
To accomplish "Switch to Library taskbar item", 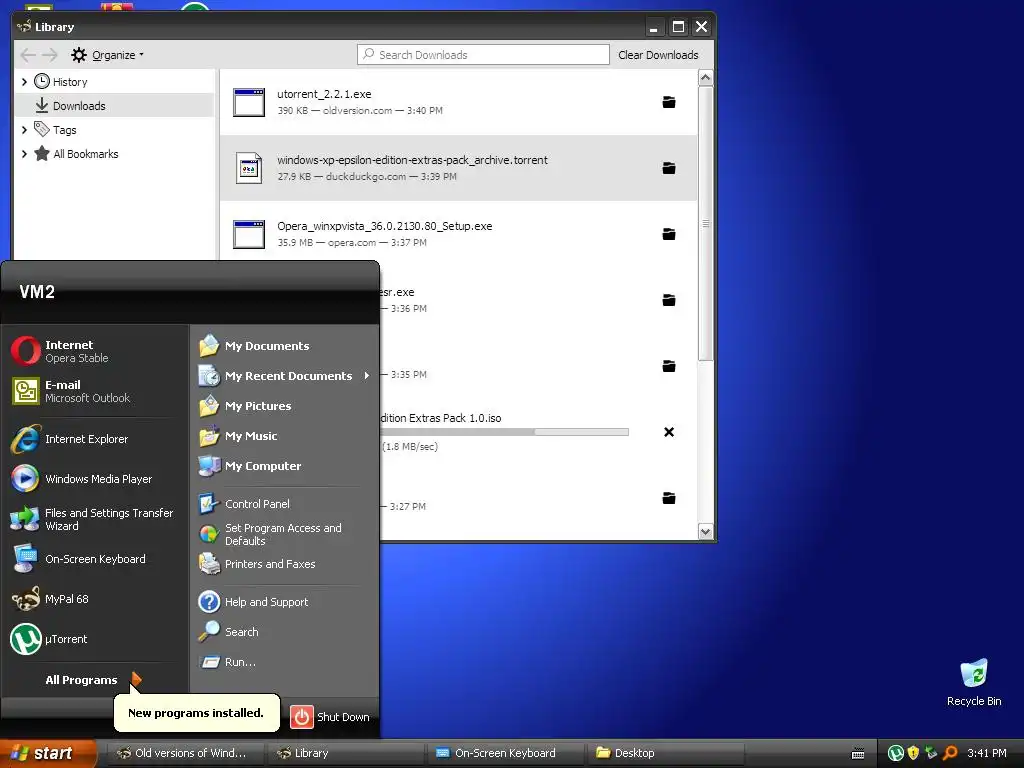I will 345,753.
